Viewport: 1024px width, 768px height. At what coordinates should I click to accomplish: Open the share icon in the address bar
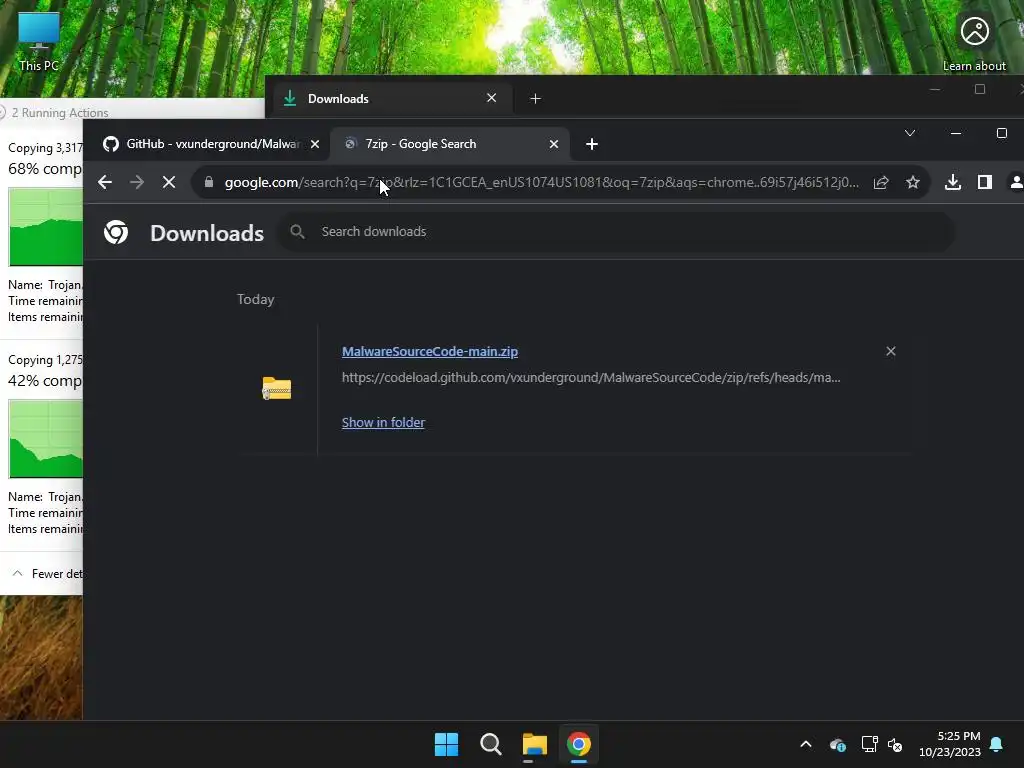(x=881, y=182)
